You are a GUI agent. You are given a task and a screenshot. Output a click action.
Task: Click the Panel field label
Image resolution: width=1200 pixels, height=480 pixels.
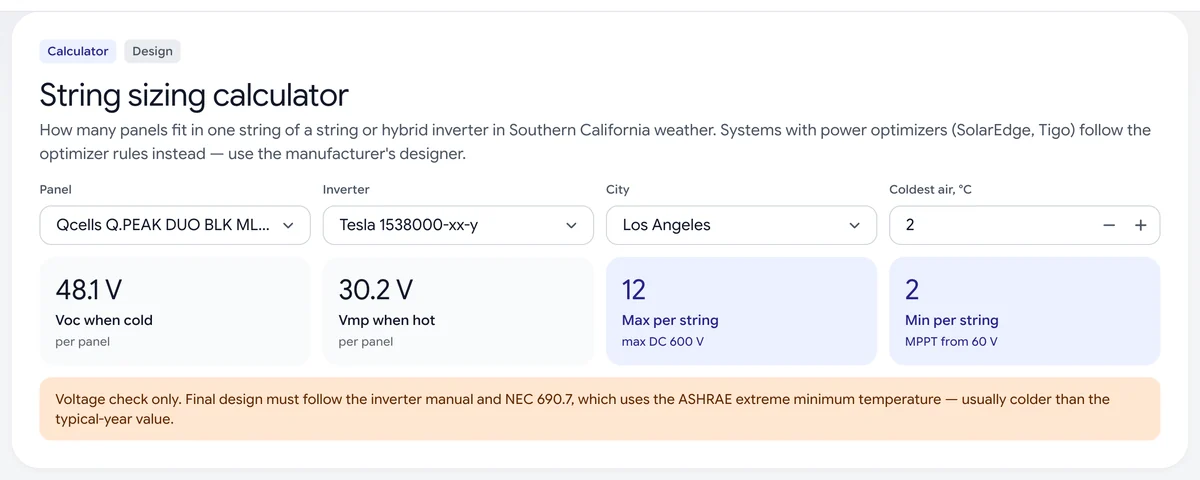pyautogui.click(x=56, y=189)
